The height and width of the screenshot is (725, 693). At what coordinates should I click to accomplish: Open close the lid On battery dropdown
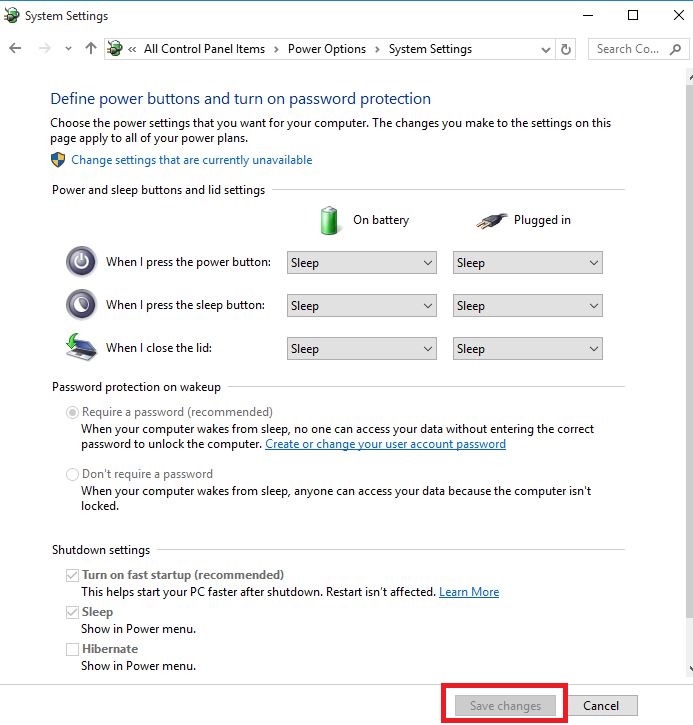click(362, 349)
